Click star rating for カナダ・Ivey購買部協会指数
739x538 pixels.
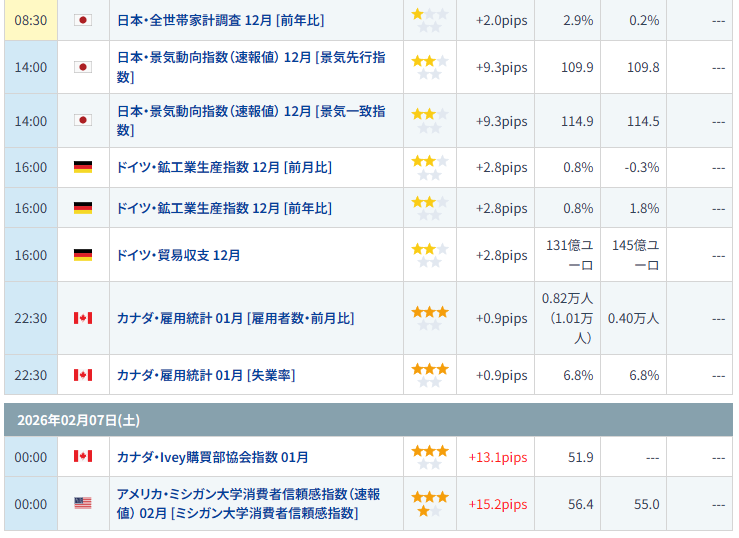pos(430,457)
